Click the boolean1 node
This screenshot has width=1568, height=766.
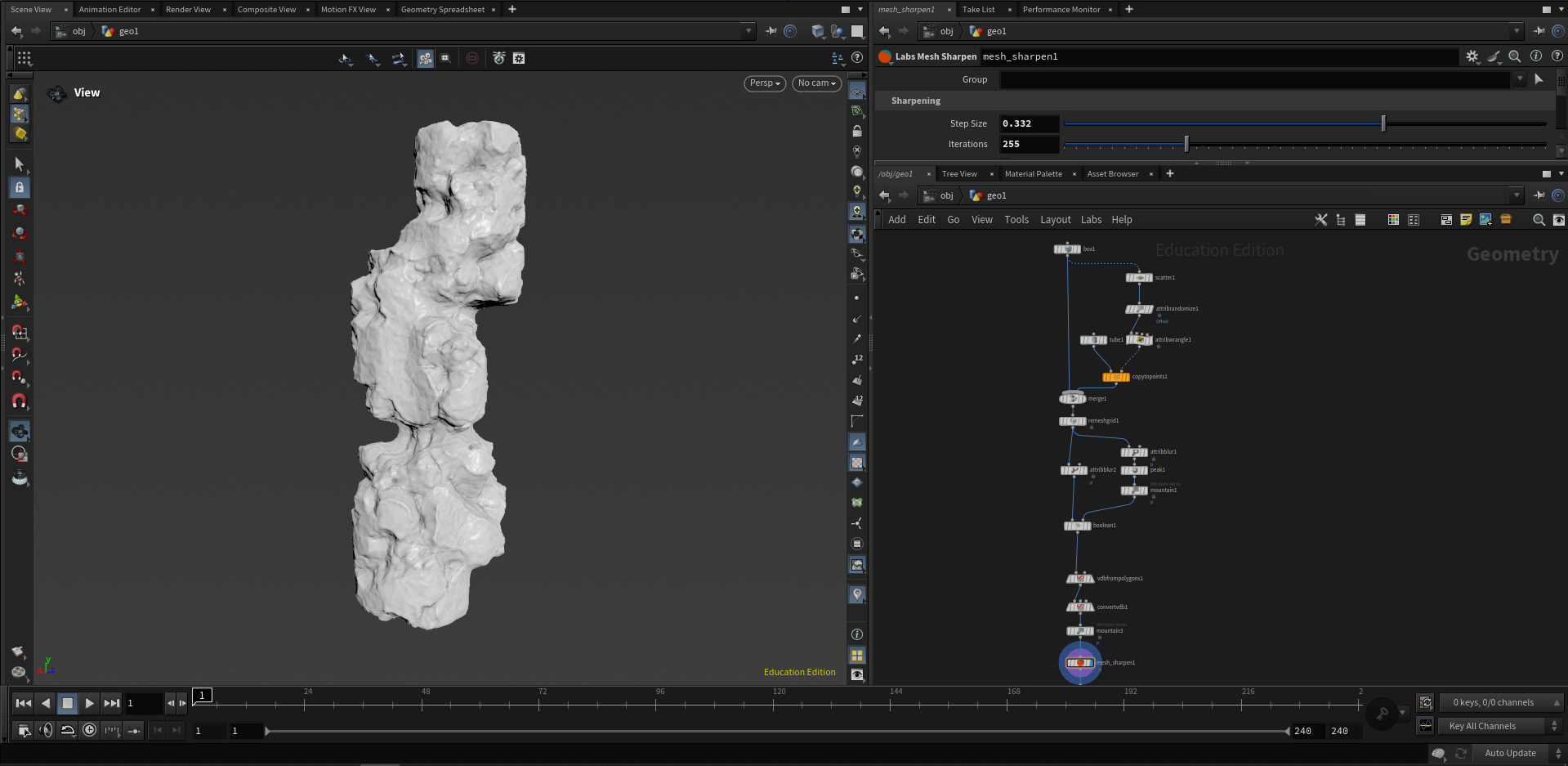[x=1077, y=526]
